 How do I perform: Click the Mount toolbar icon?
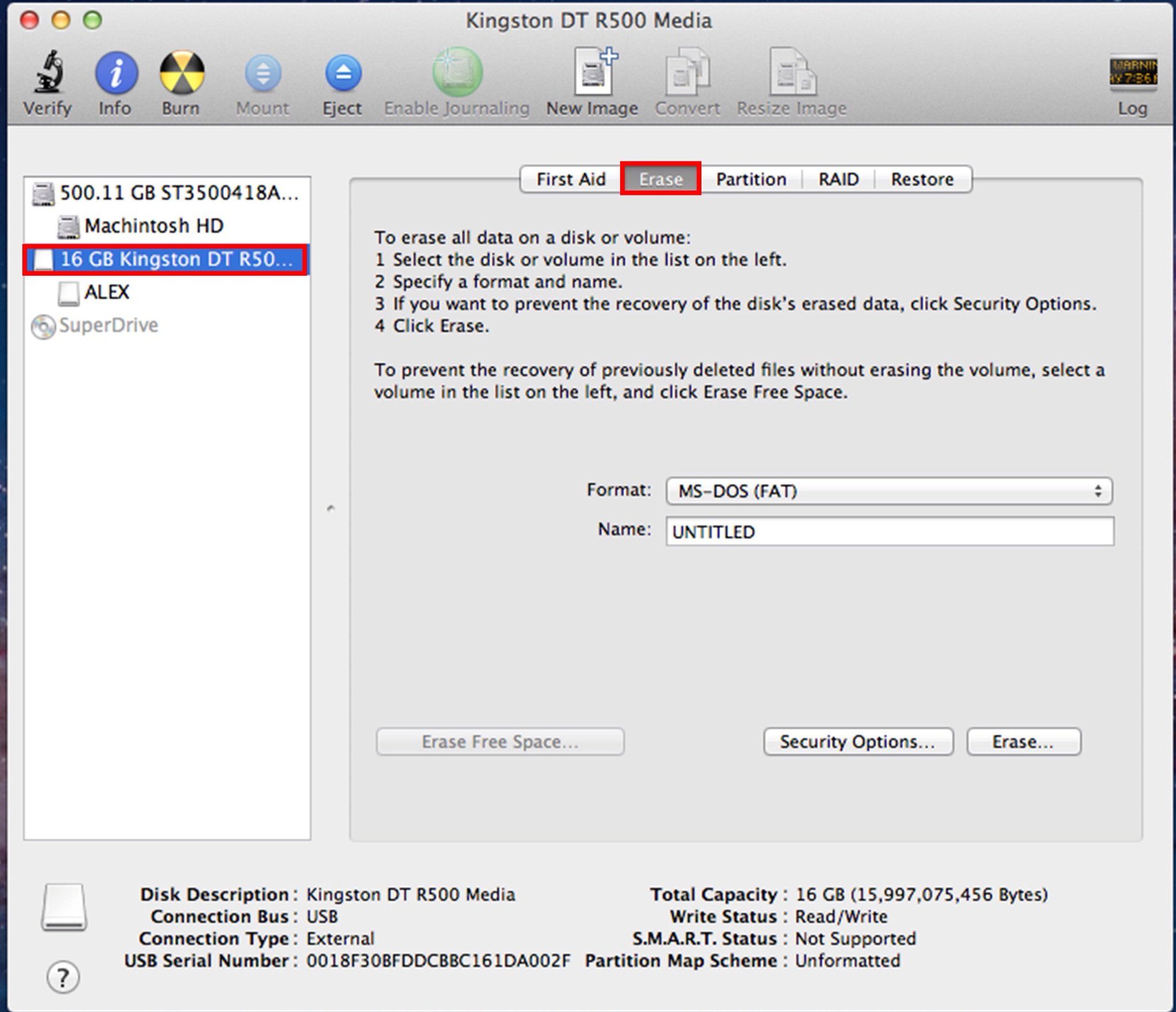263,74
